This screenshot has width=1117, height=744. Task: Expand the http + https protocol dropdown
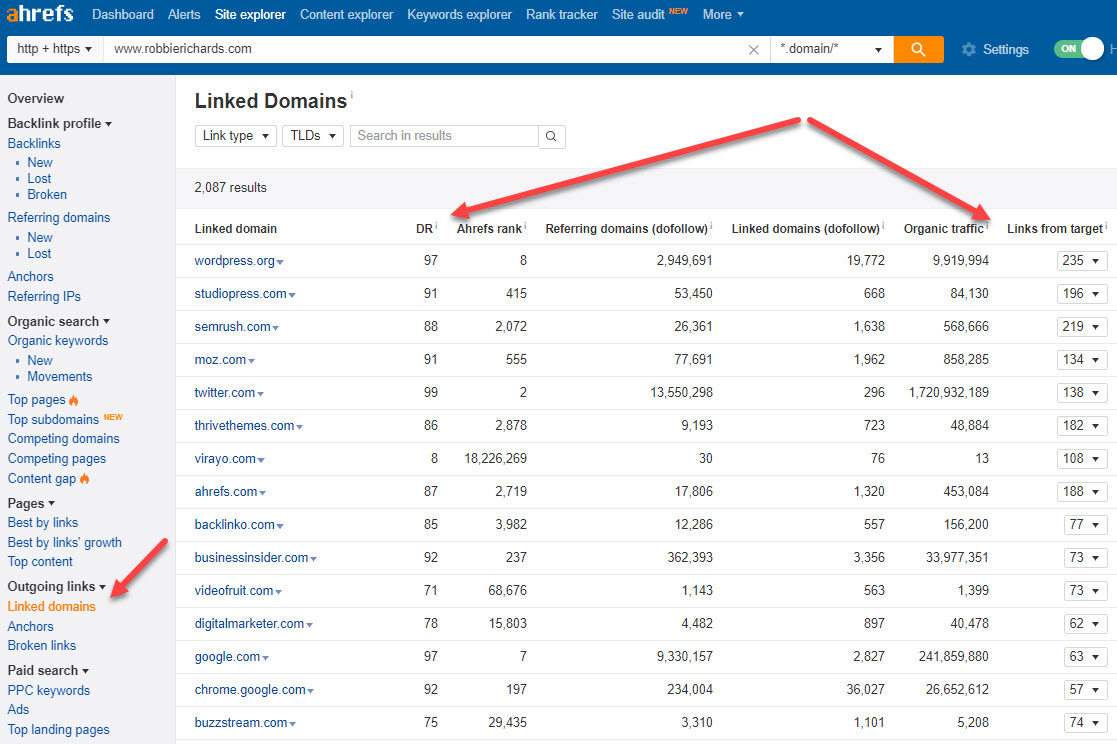55,49
